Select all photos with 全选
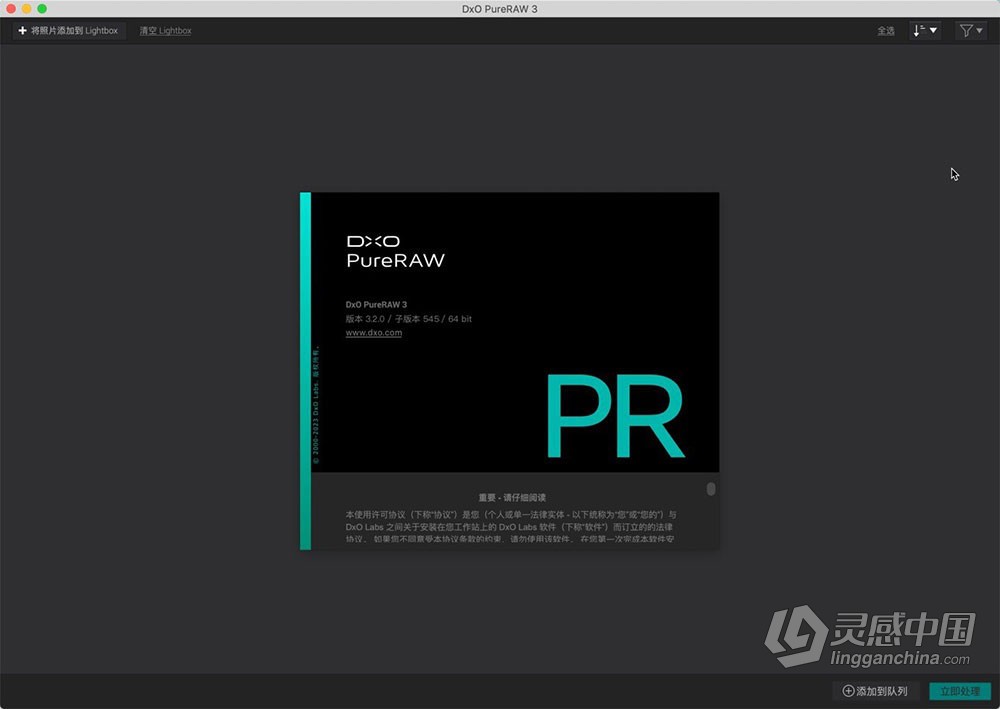The height and width of the screenshot is (709, 1000). (885, 31)
